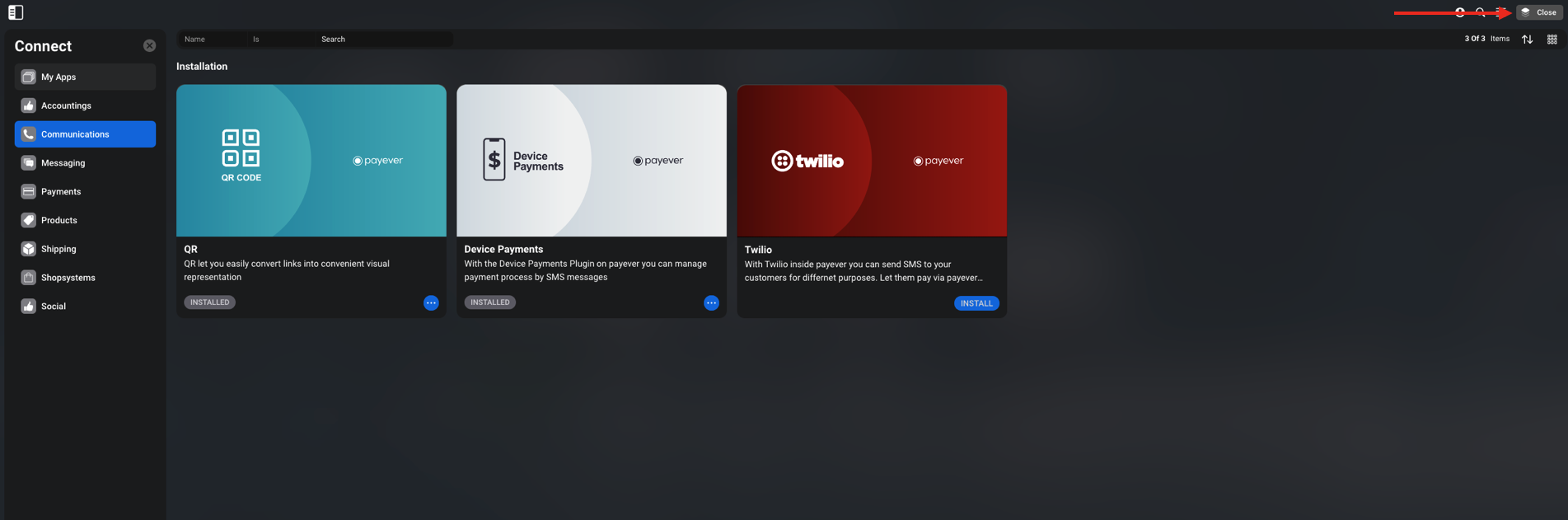Viewport: 1568px width, 520px height.
Task: Click the 'Connect' sidebar heading
Action: [43, 46]
